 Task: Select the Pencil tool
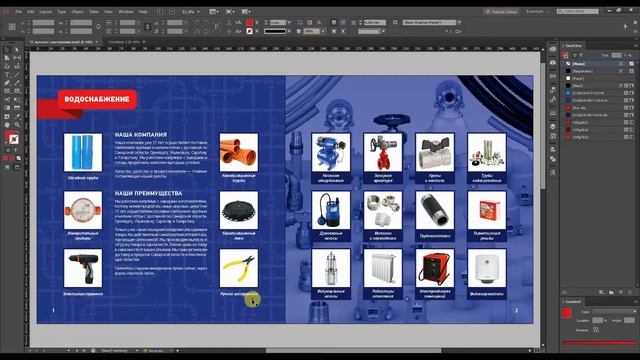click(x=17, y=83)
